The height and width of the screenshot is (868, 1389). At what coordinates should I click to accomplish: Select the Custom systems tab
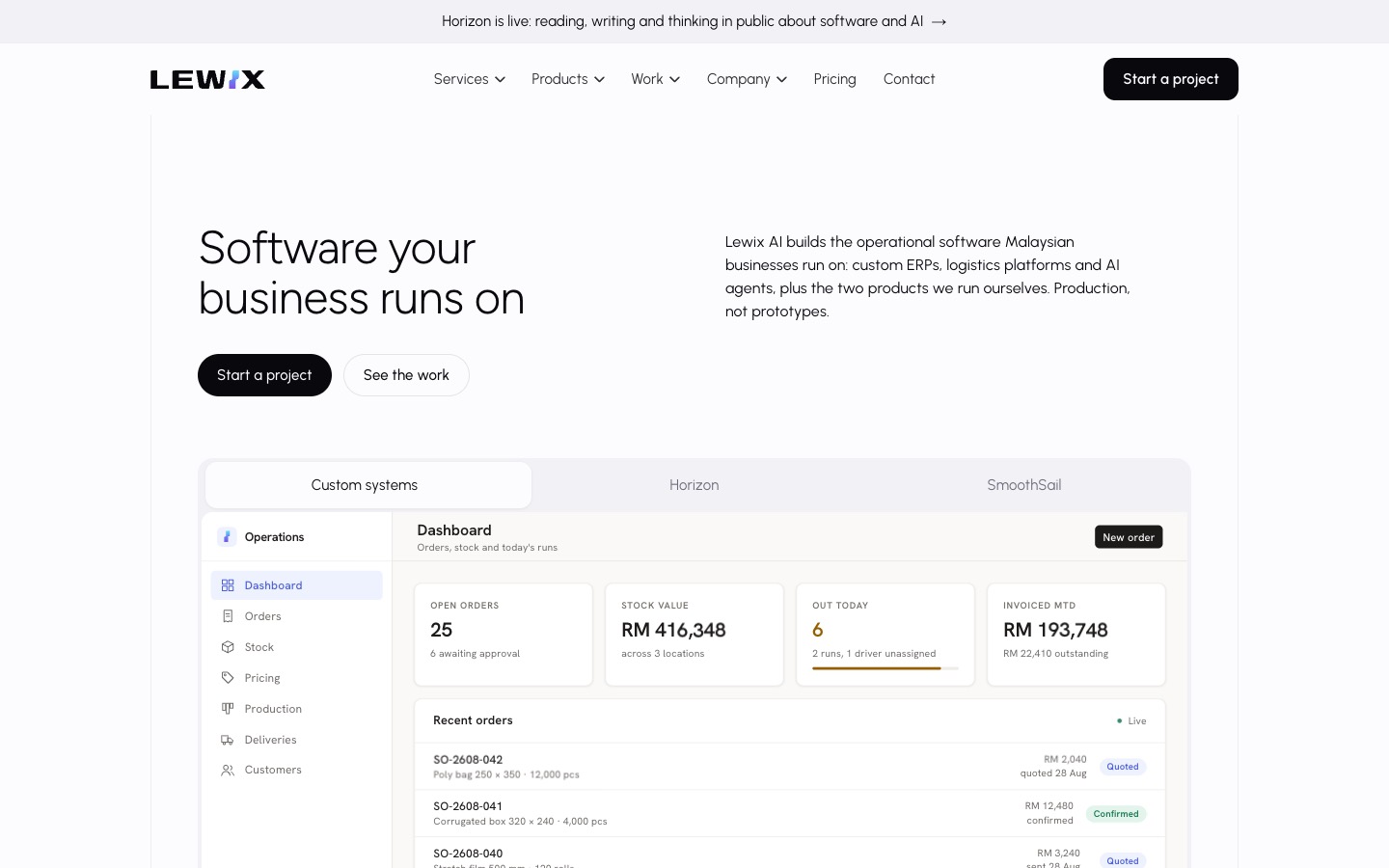pyautogui.click(x=368, y=485)
